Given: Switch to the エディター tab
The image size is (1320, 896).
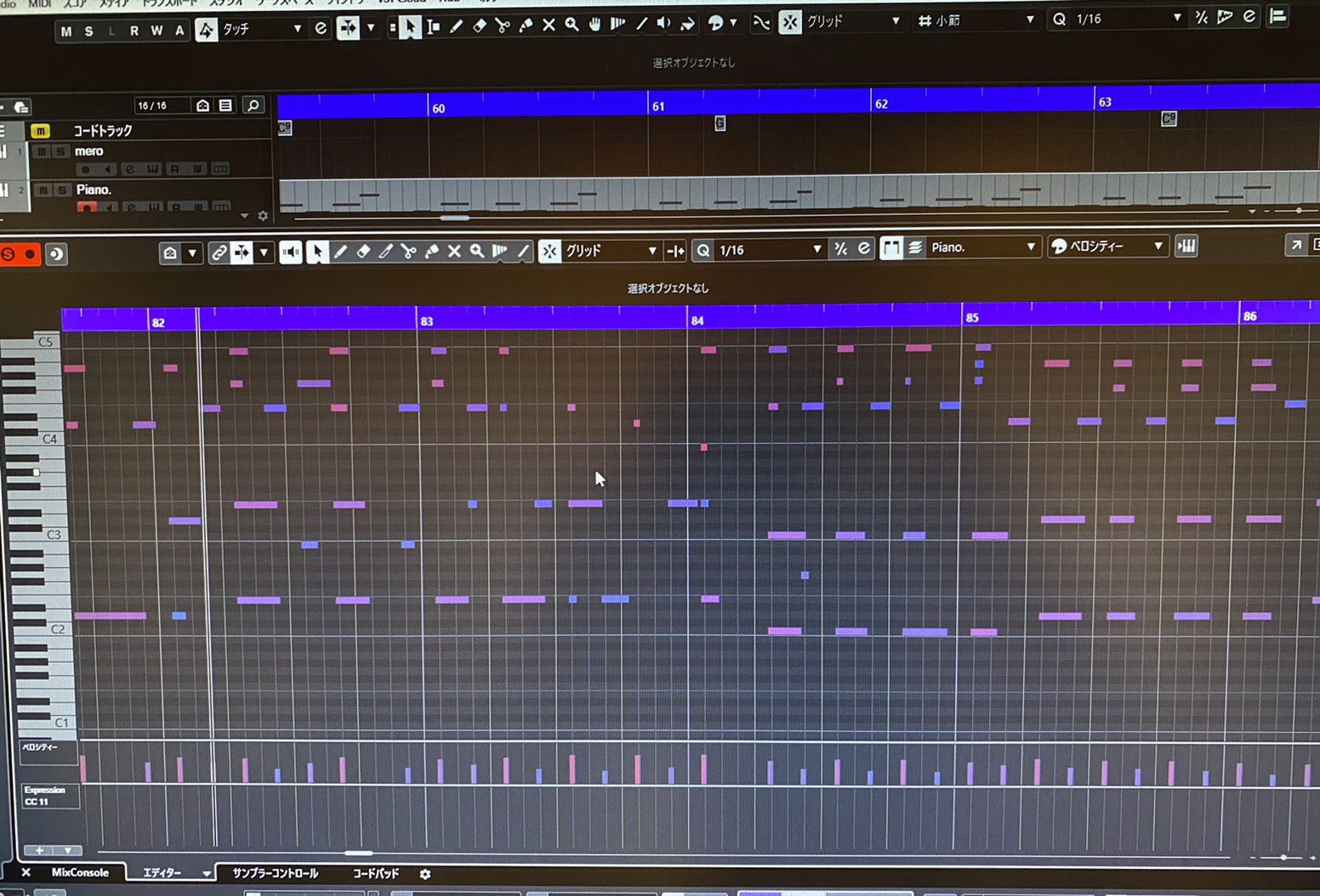Looking at the screenshot, I should pos(162,873).
